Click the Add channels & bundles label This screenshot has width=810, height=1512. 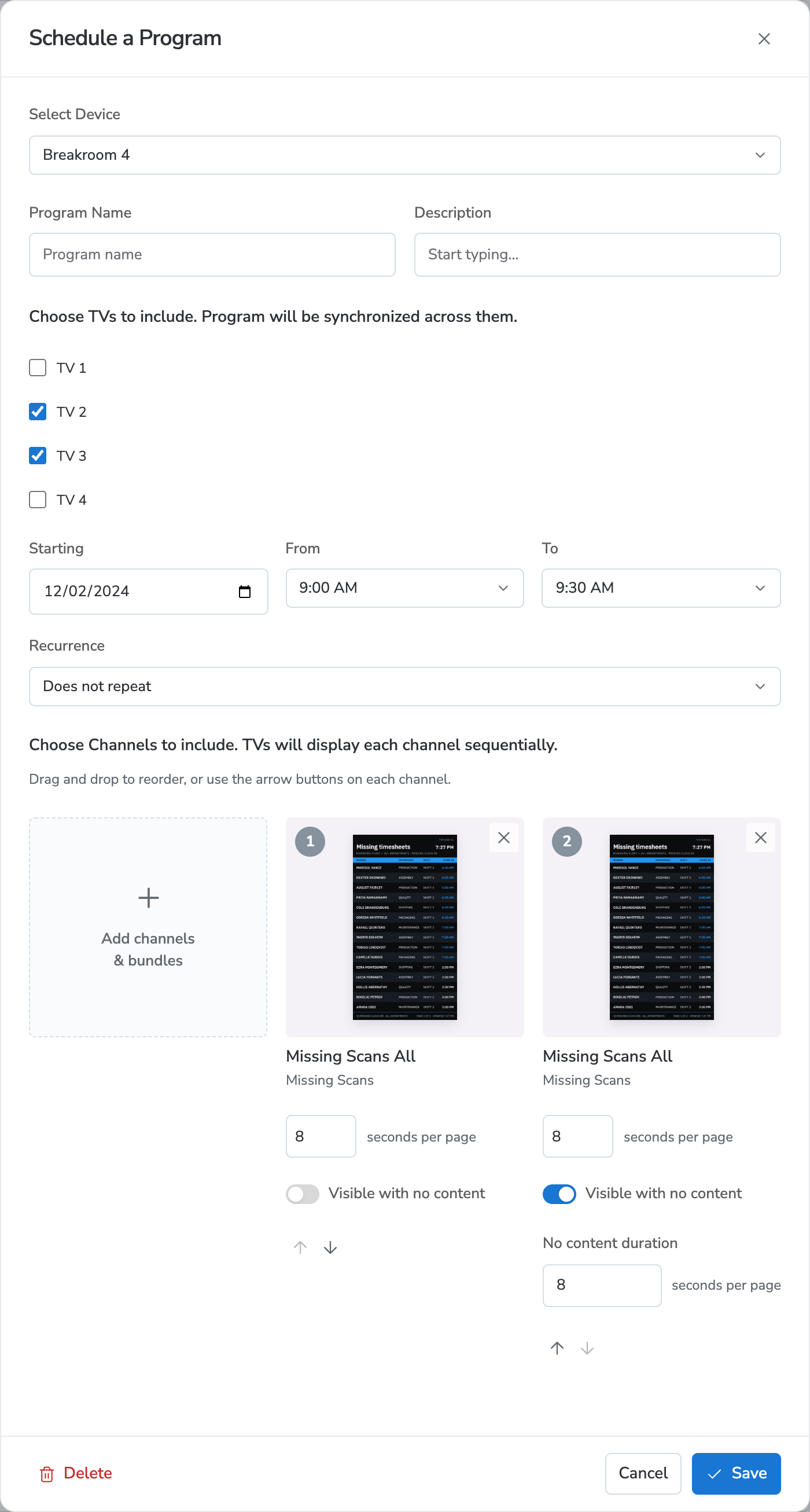[x=148, y=950]
